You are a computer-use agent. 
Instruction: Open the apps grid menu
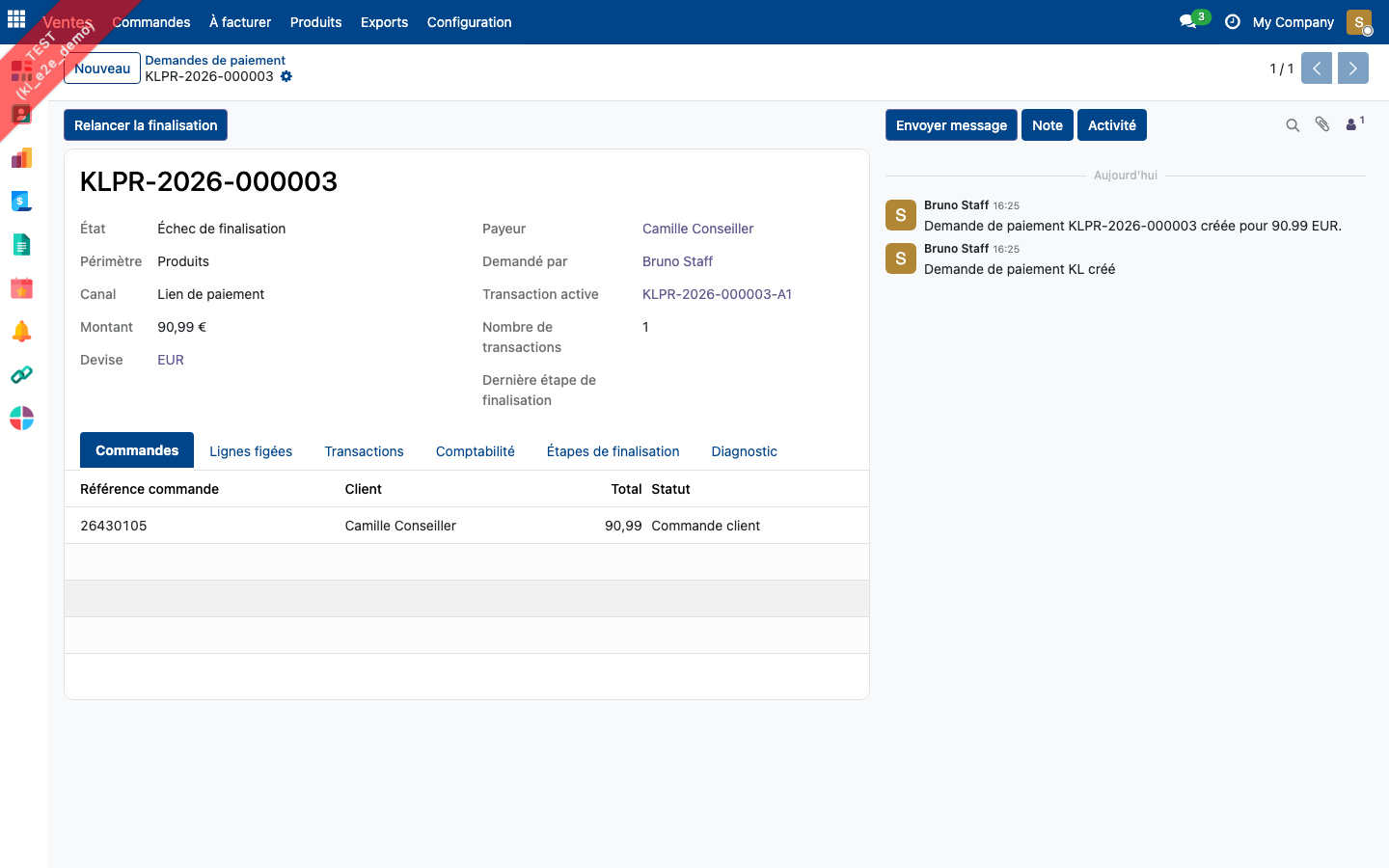[16, 19]
